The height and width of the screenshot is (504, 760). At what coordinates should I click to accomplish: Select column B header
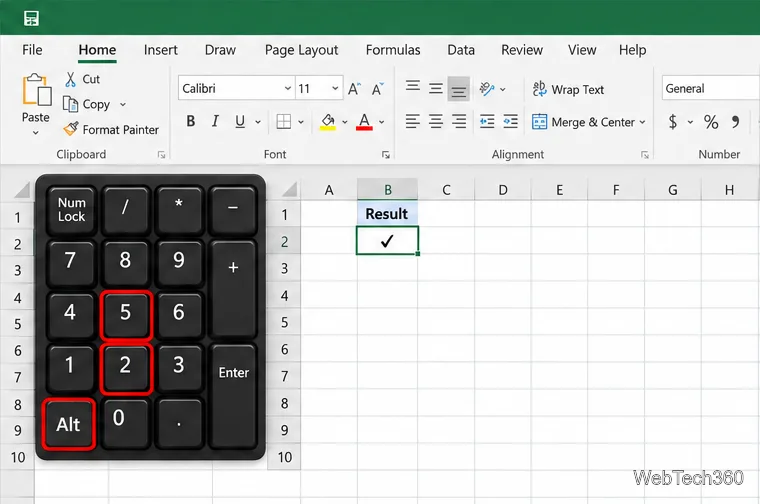coord(388,189)
